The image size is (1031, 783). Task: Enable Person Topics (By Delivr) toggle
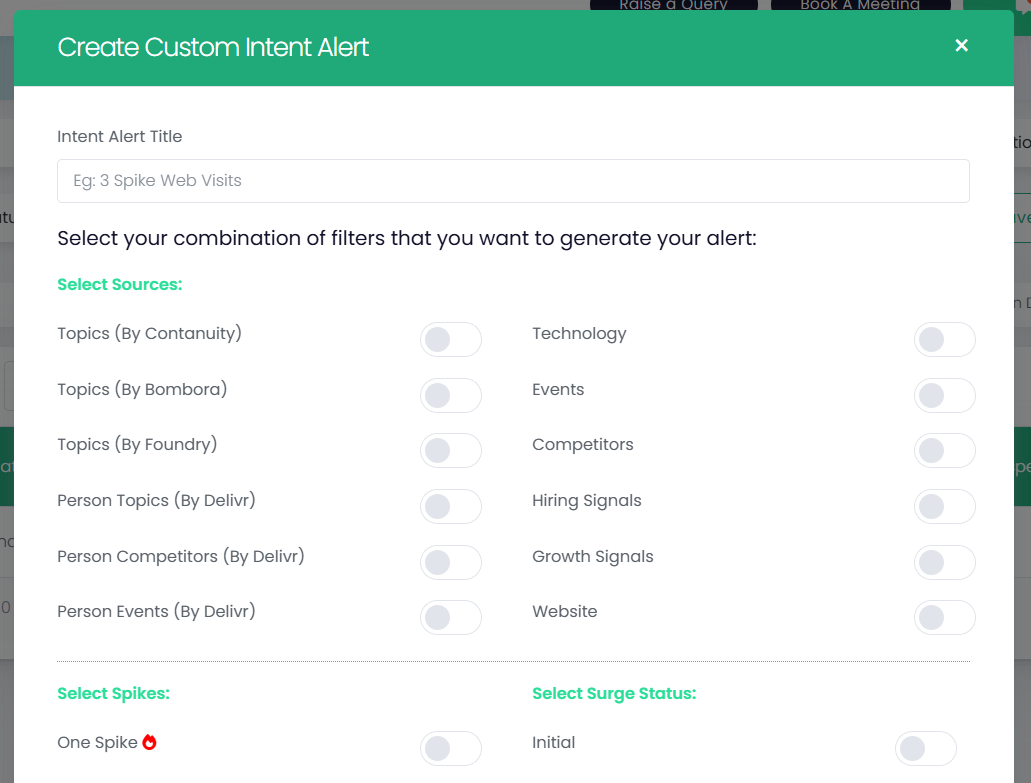click(x=450, y=507)
